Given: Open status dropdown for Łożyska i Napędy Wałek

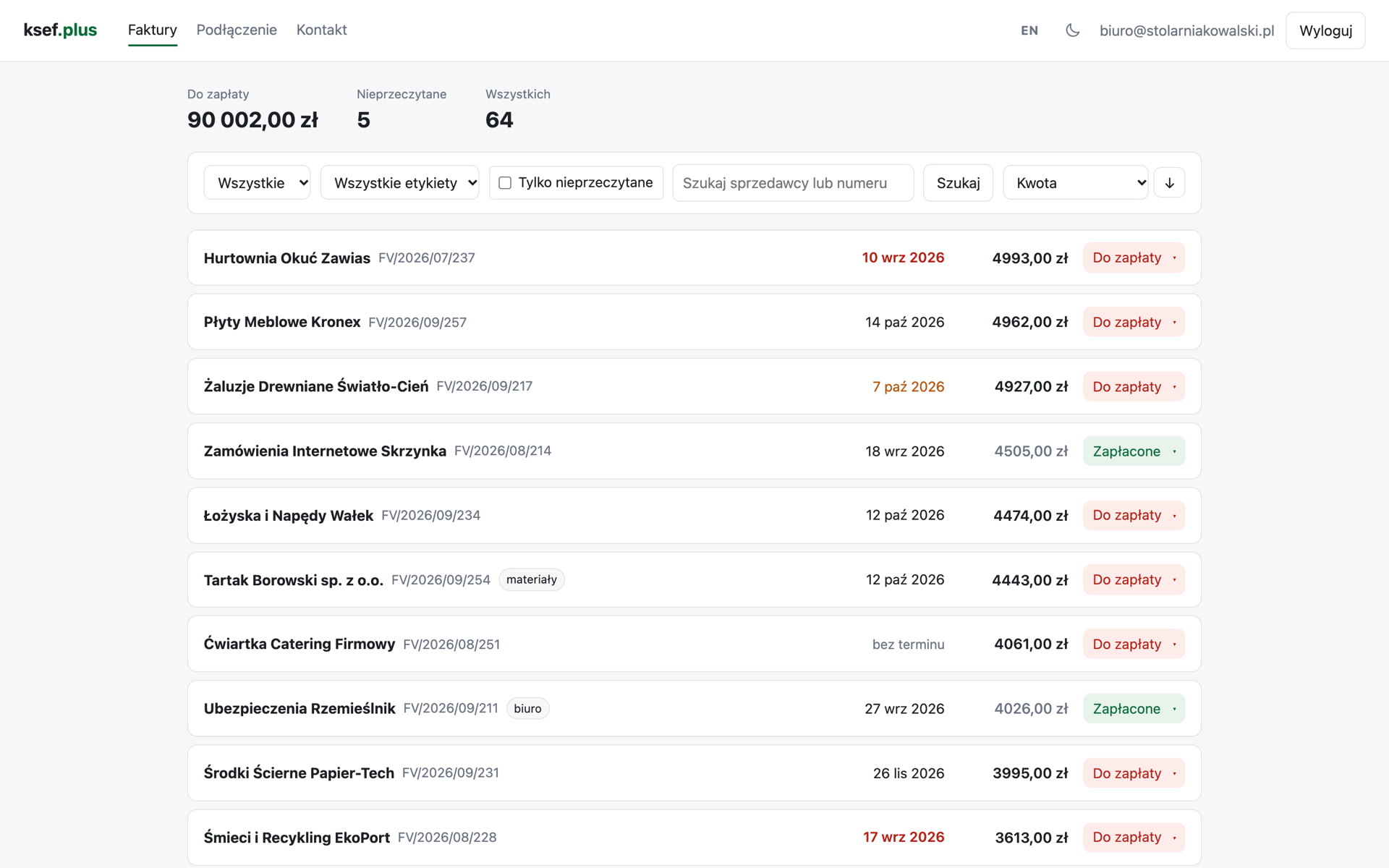Looking at the screenshot, I should 1134,516.
